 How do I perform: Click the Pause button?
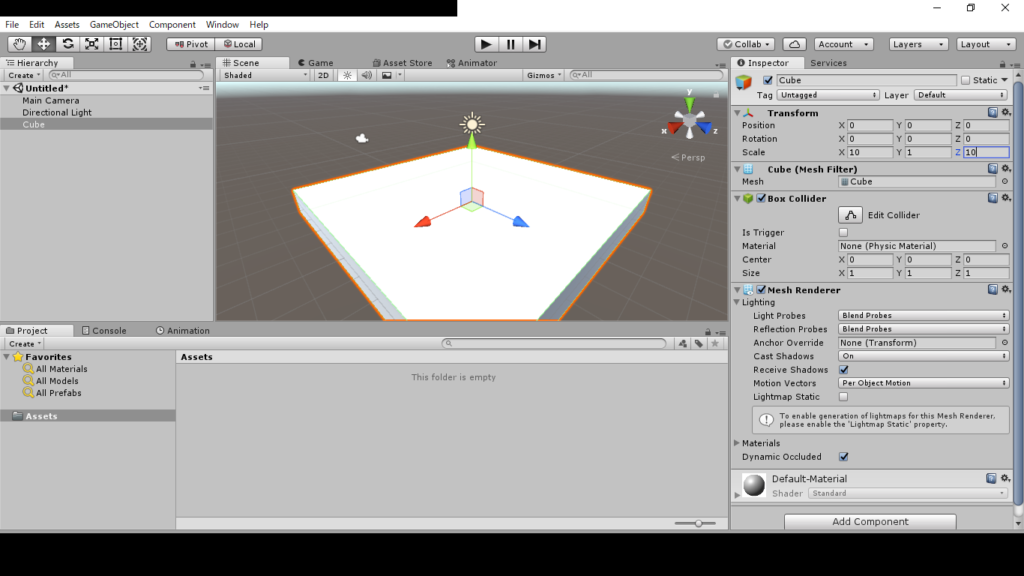(511, 44)
